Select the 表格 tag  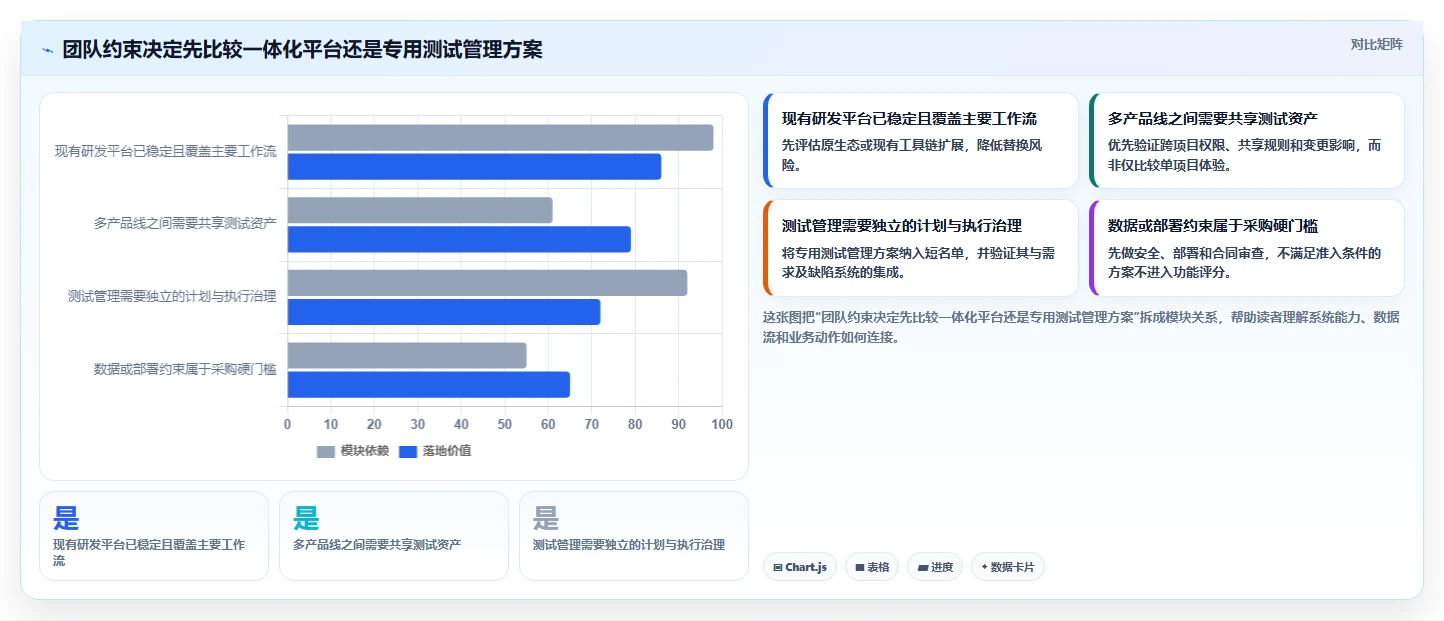click(872, 567)
